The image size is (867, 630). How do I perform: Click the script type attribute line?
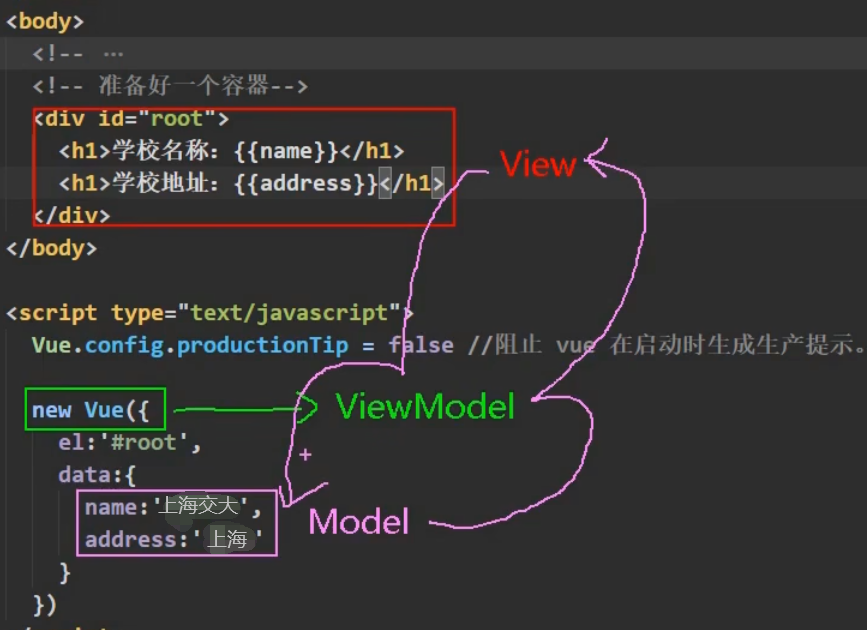pyautogui.click(x=210, y=313)
